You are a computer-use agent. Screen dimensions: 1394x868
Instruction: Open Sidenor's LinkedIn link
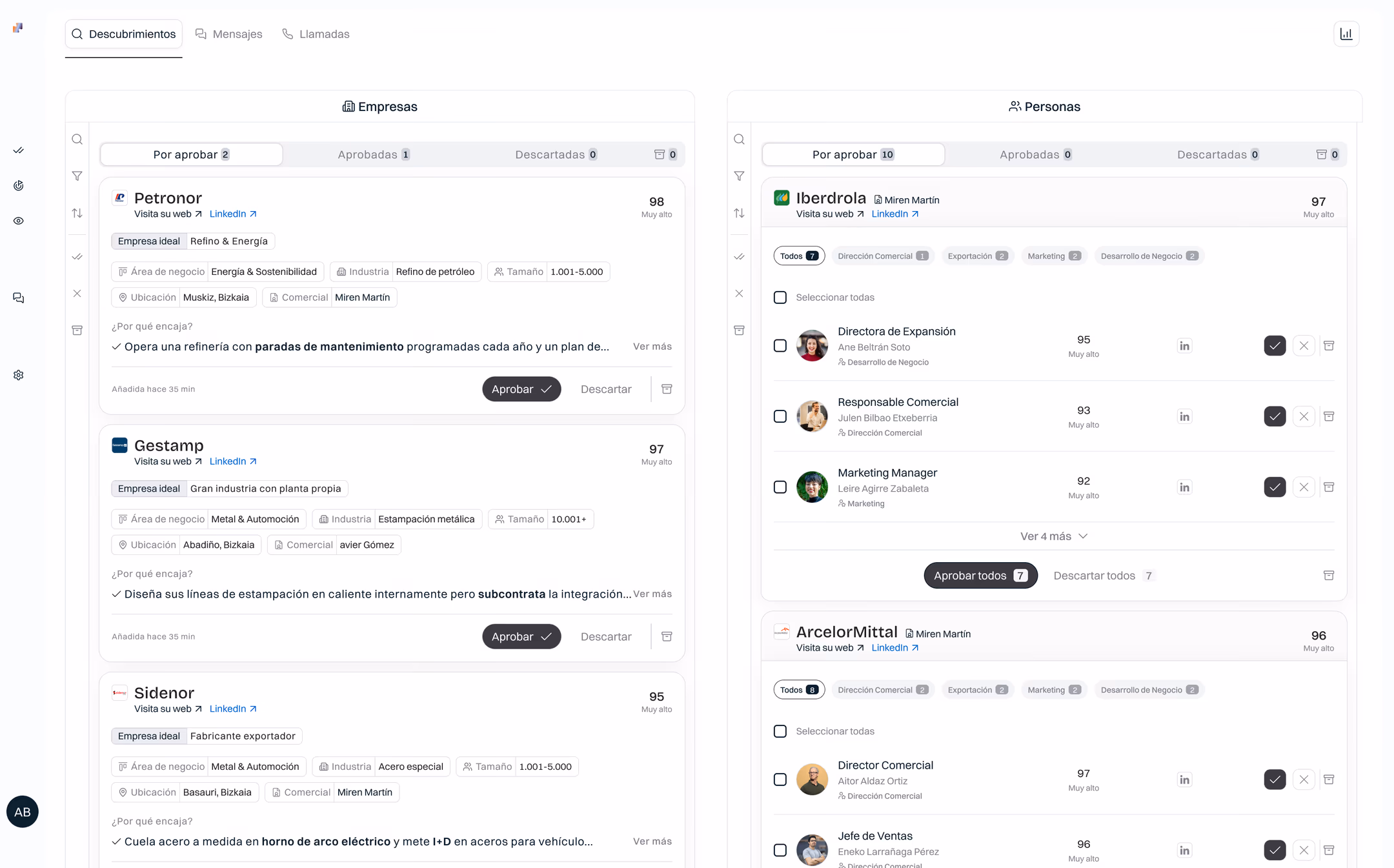(x=233, y=709)
